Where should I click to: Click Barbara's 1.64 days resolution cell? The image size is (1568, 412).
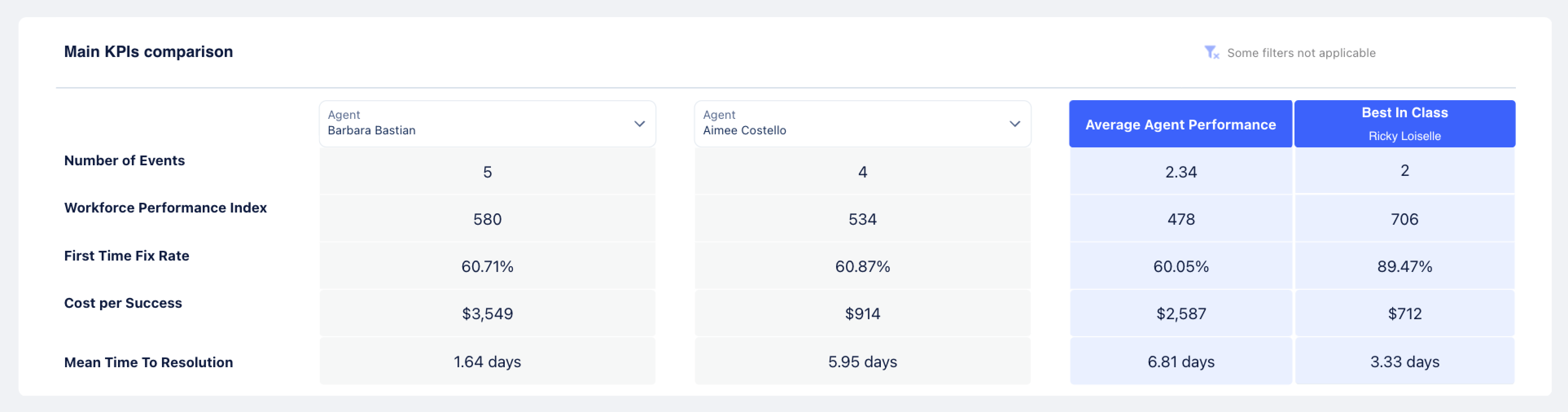487,362
